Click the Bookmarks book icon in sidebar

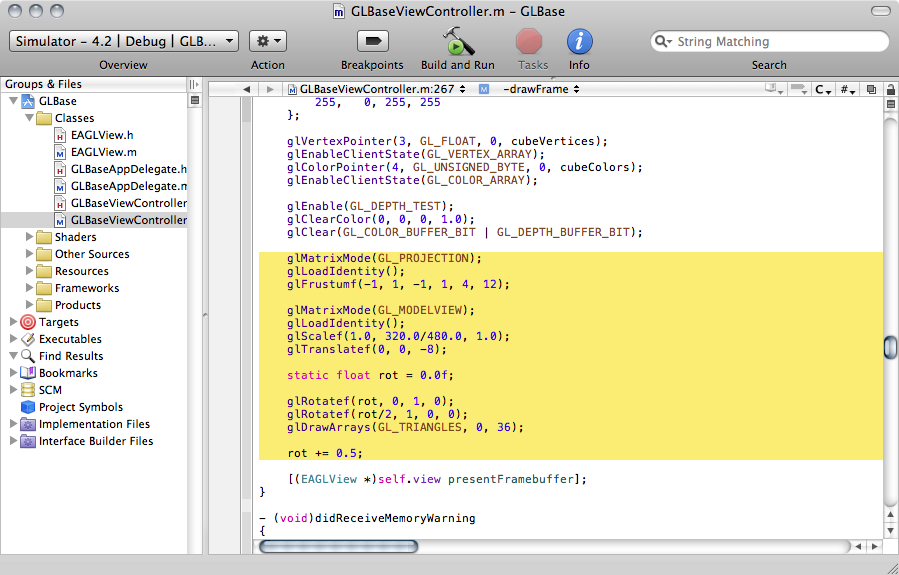pos(28,373)
